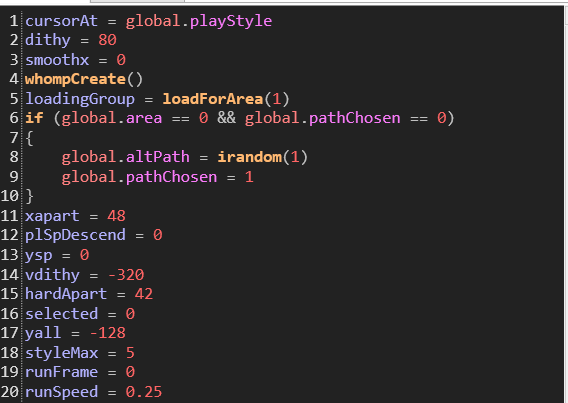Click the value -320 on line 14
This screenshot has width=568, height=403.
[x=126, y=275]
